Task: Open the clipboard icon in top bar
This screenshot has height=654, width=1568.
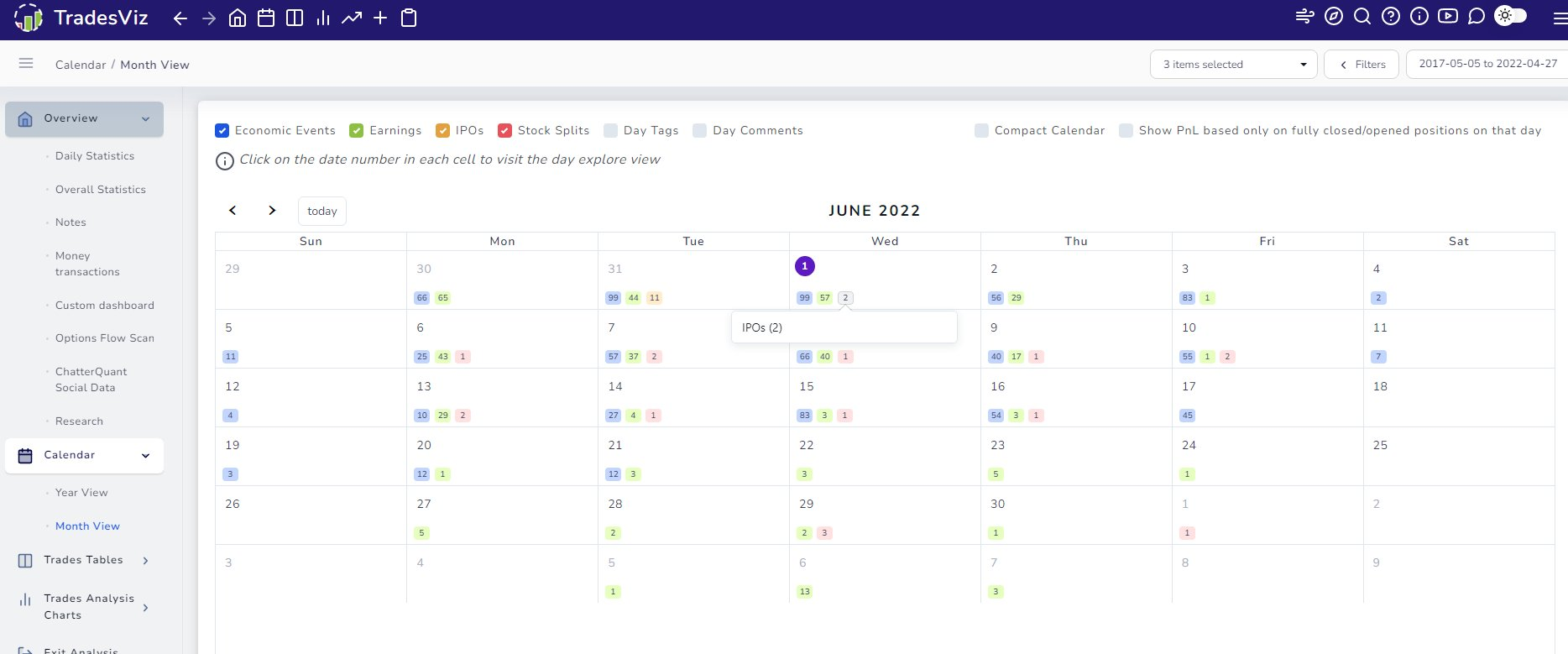Action: [x=409, y=18]
